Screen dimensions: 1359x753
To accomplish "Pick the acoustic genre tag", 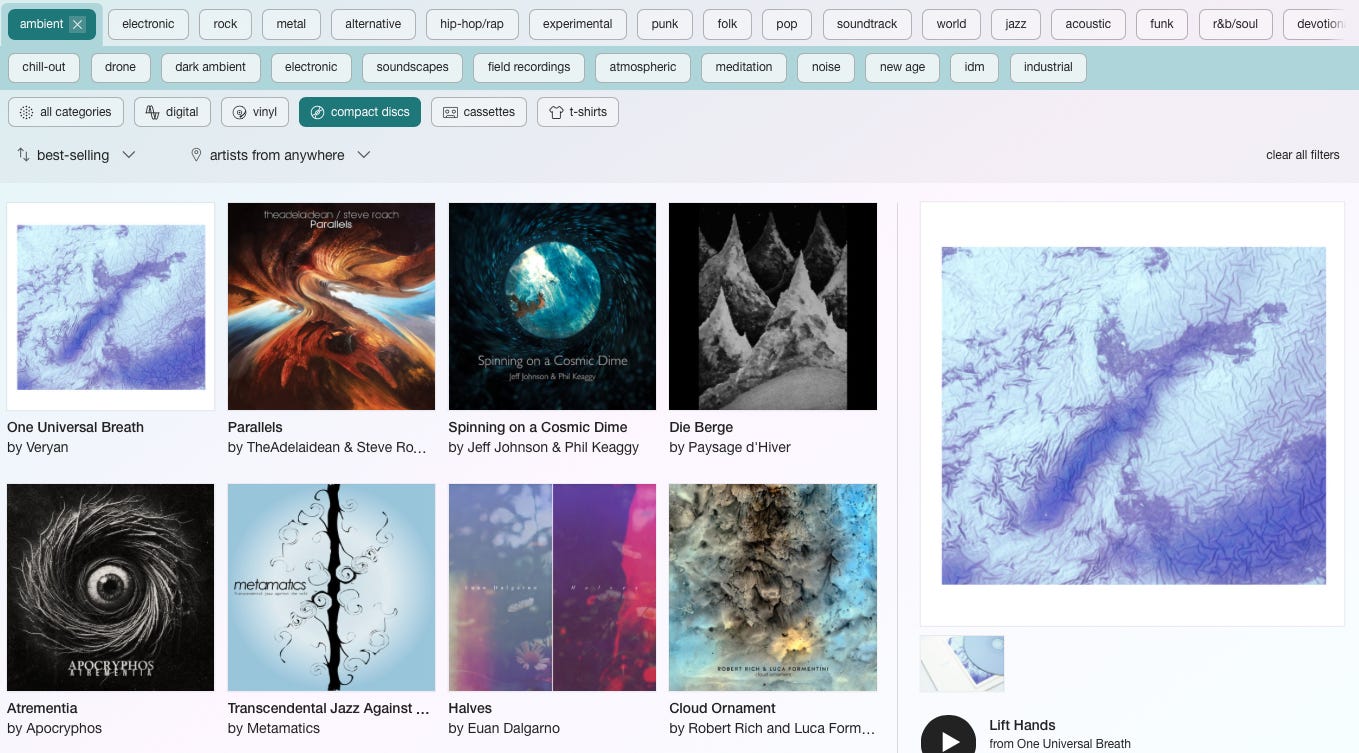I will tap(1088, 24).
